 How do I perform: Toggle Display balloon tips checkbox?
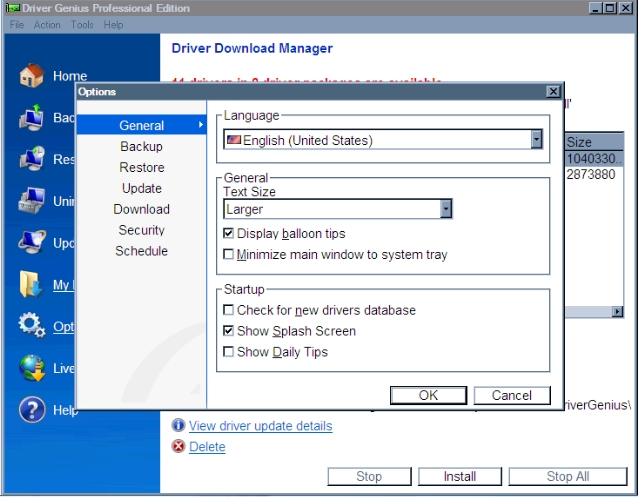pyautogui.click(x=228, y=233)
